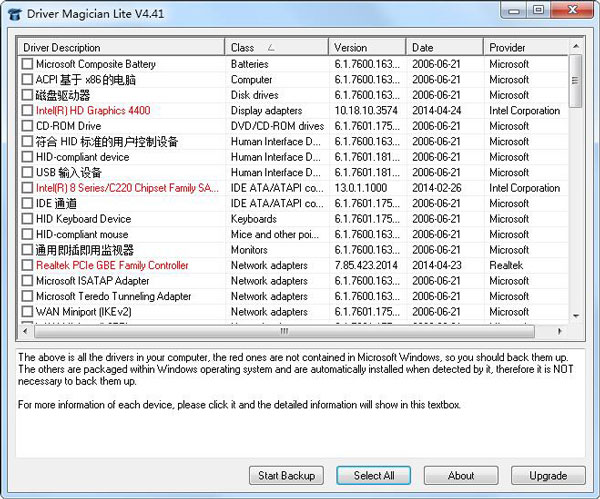Click the Upgrade button
Screen dimensions: 600x499
coord(548,475)
